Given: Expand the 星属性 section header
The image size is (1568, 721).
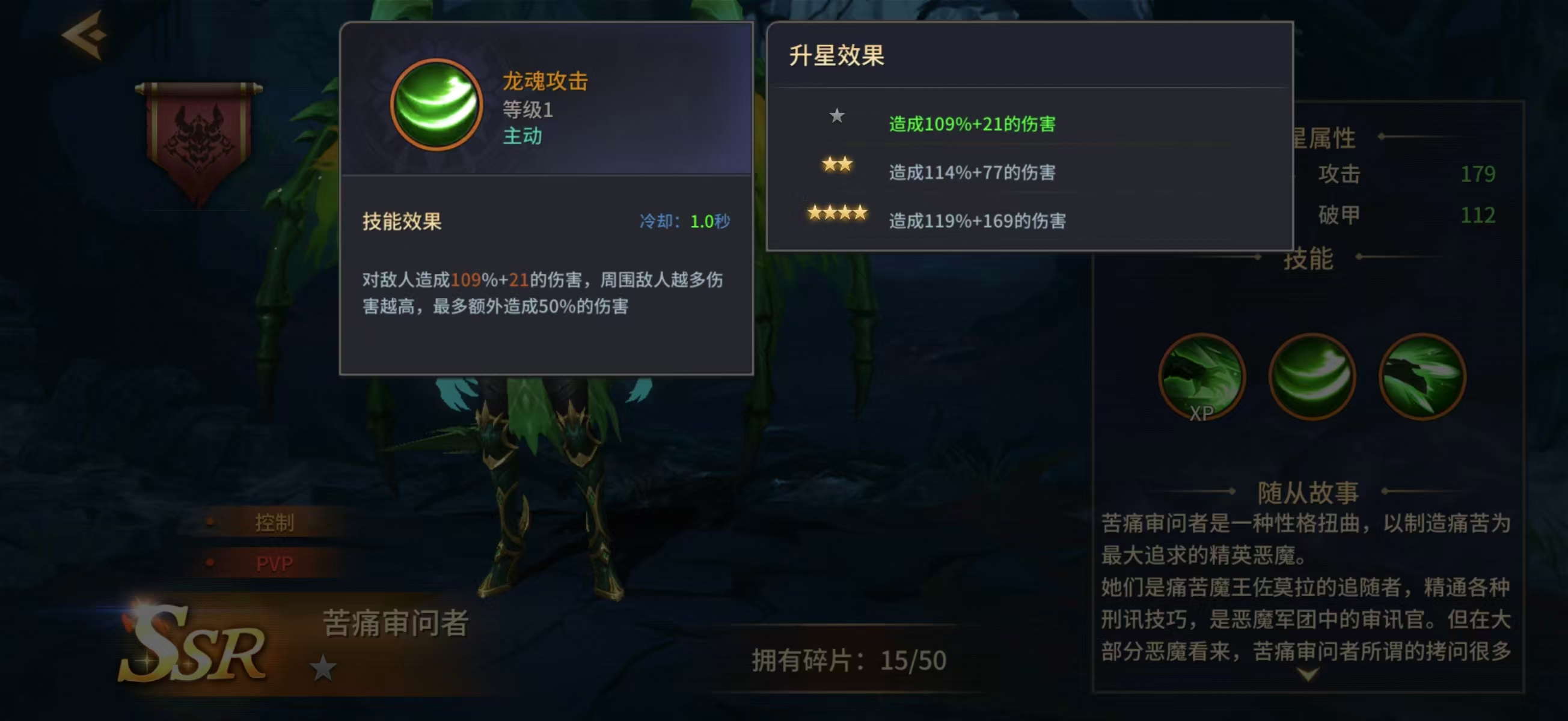Looking at the screenshot, I should tap(1324, 138).
